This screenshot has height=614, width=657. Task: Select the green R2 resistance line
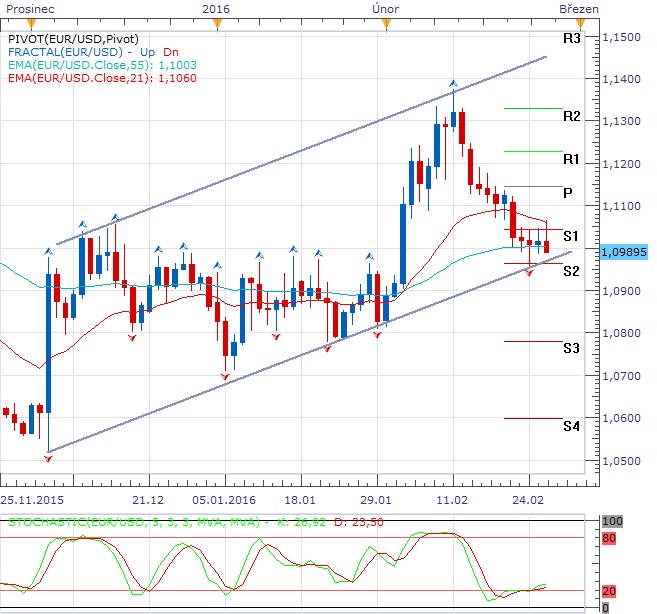[533, 108]
